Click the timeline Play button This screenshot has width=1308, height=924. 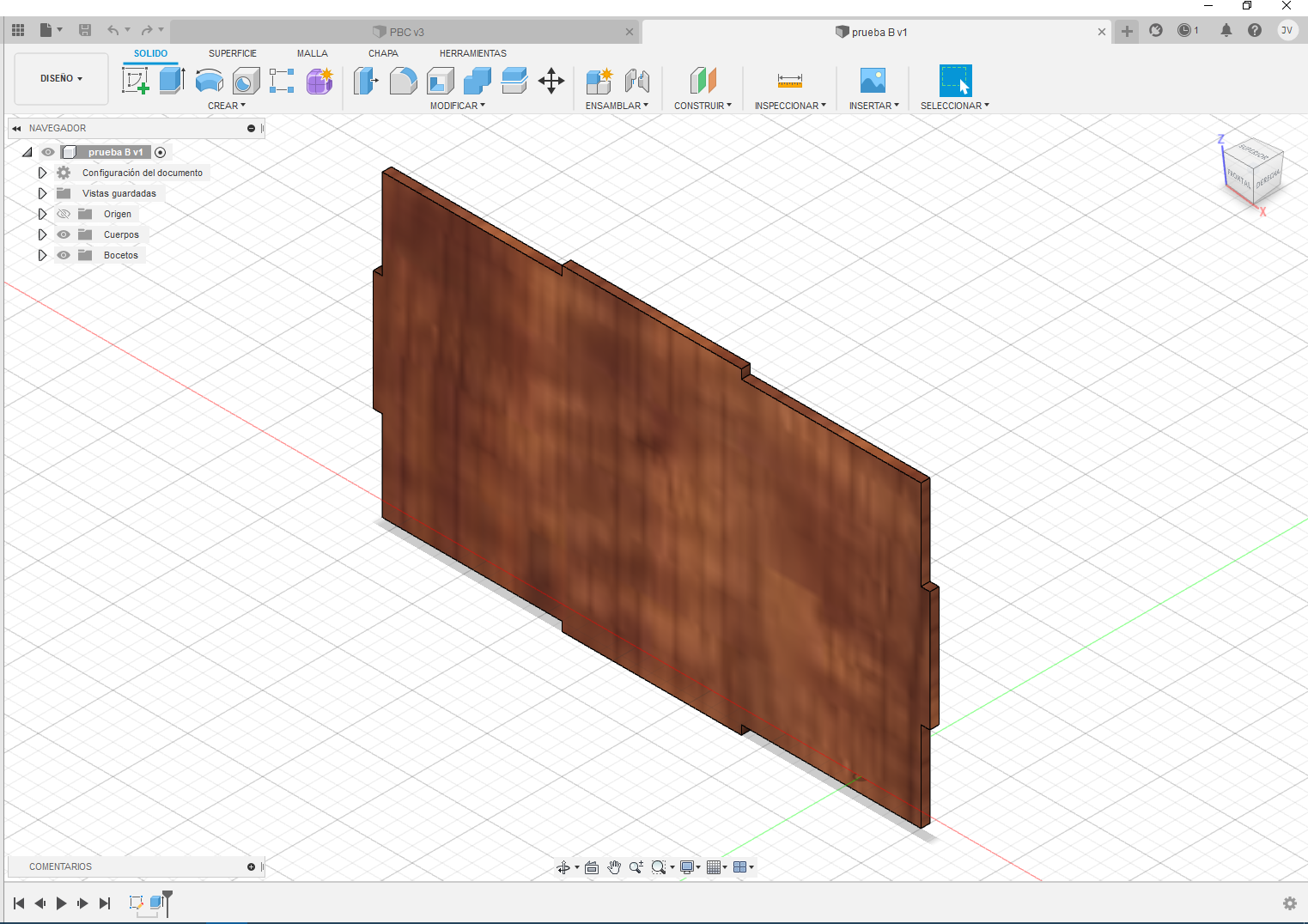tap(61, 903)
